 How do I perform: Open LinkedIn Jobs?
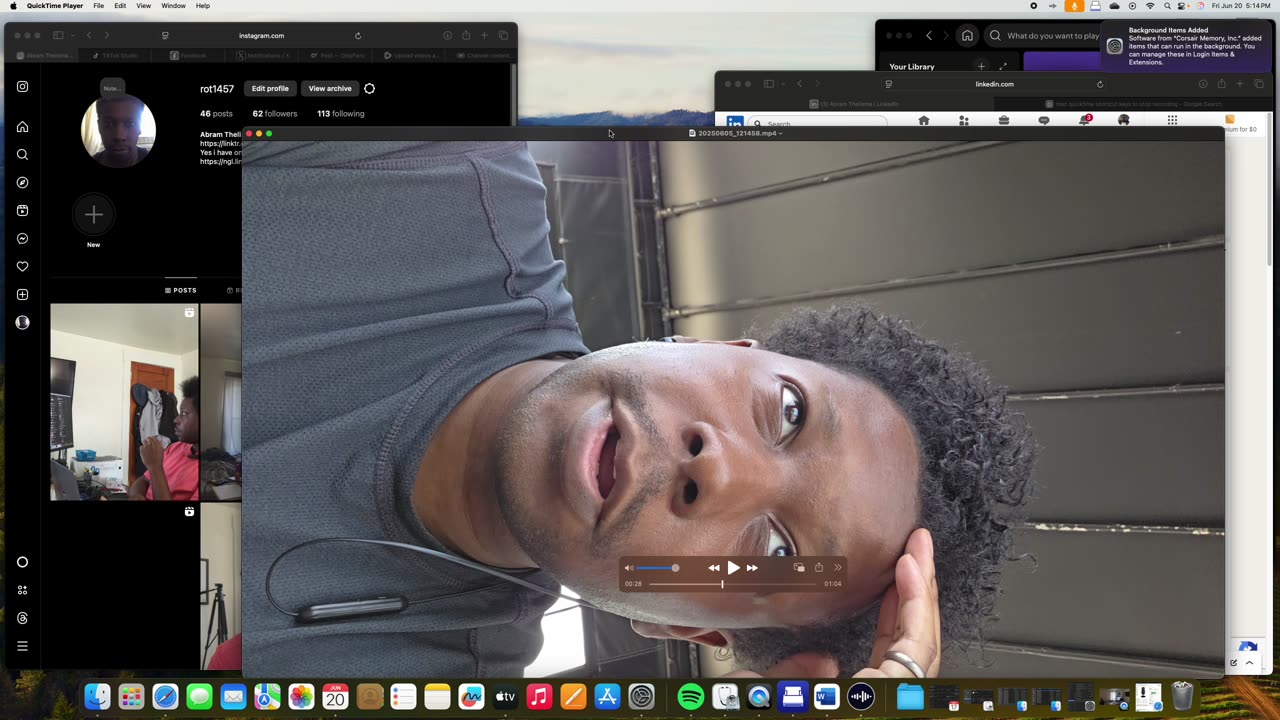click(1003, 121)
